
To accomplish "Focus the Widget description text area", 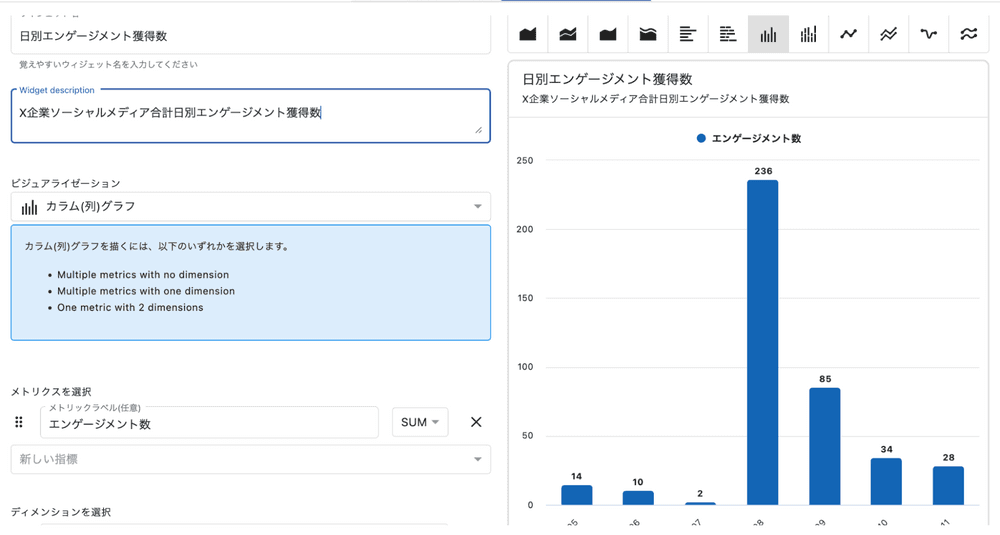I will (250, 114).
